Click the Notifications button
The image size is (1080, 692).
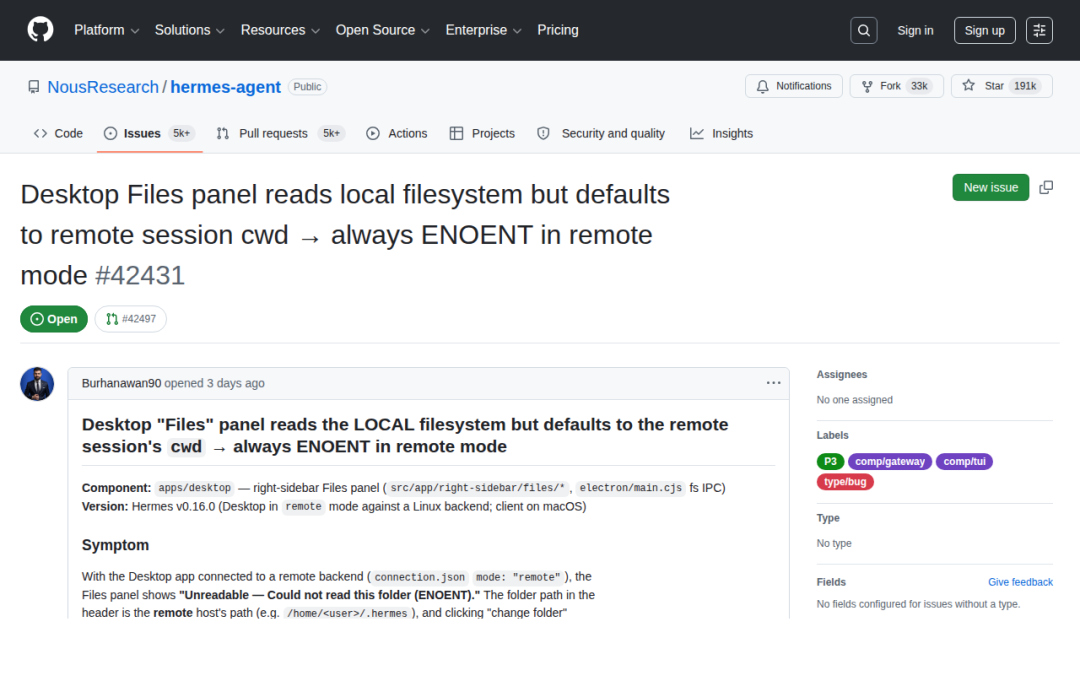coord(793,86)
